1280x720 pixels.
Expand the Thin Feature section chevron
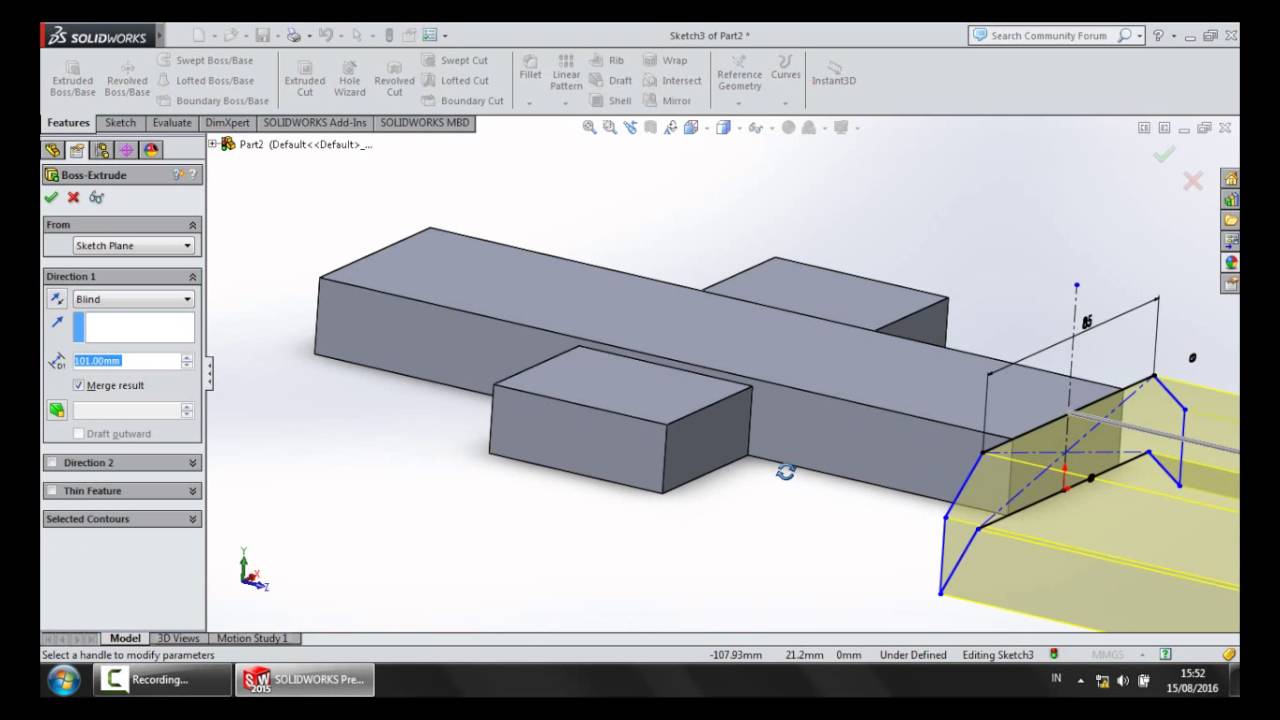pos(193,491)
